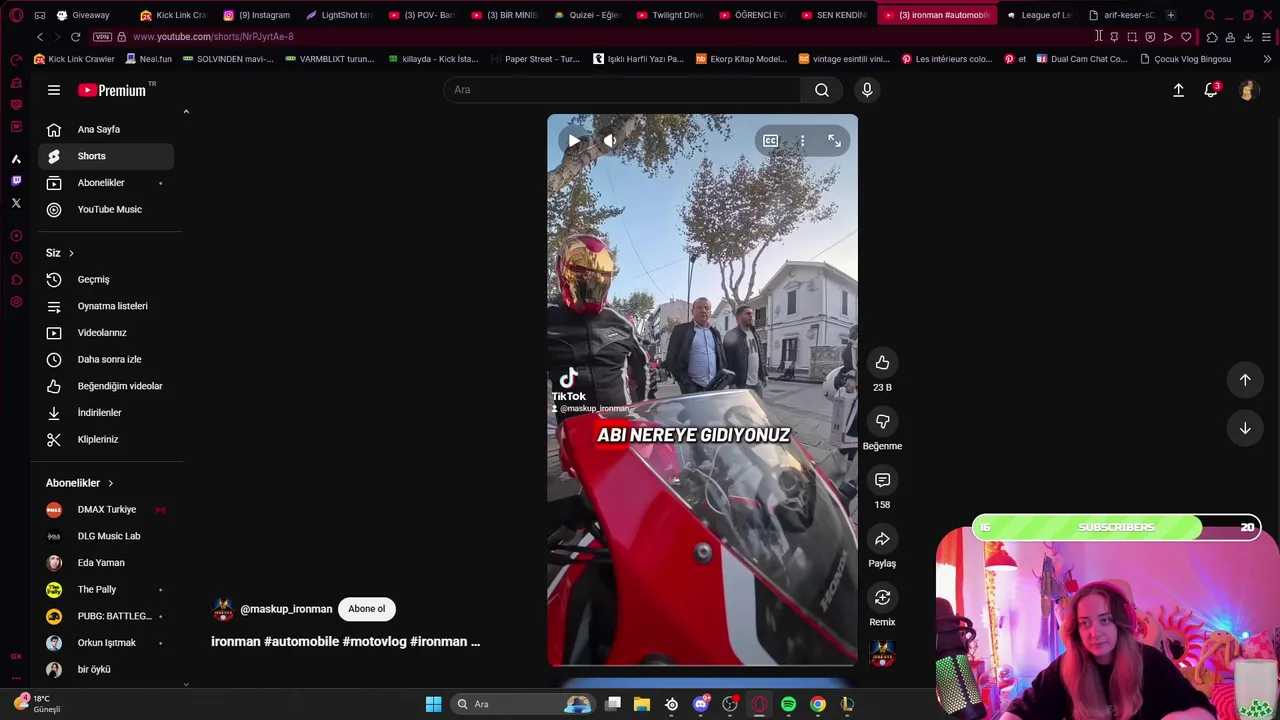The width and height of the screenshot is (1280, 720).
Task: Expand the Abonelikler section header chevron
Action: pos(110,483)
